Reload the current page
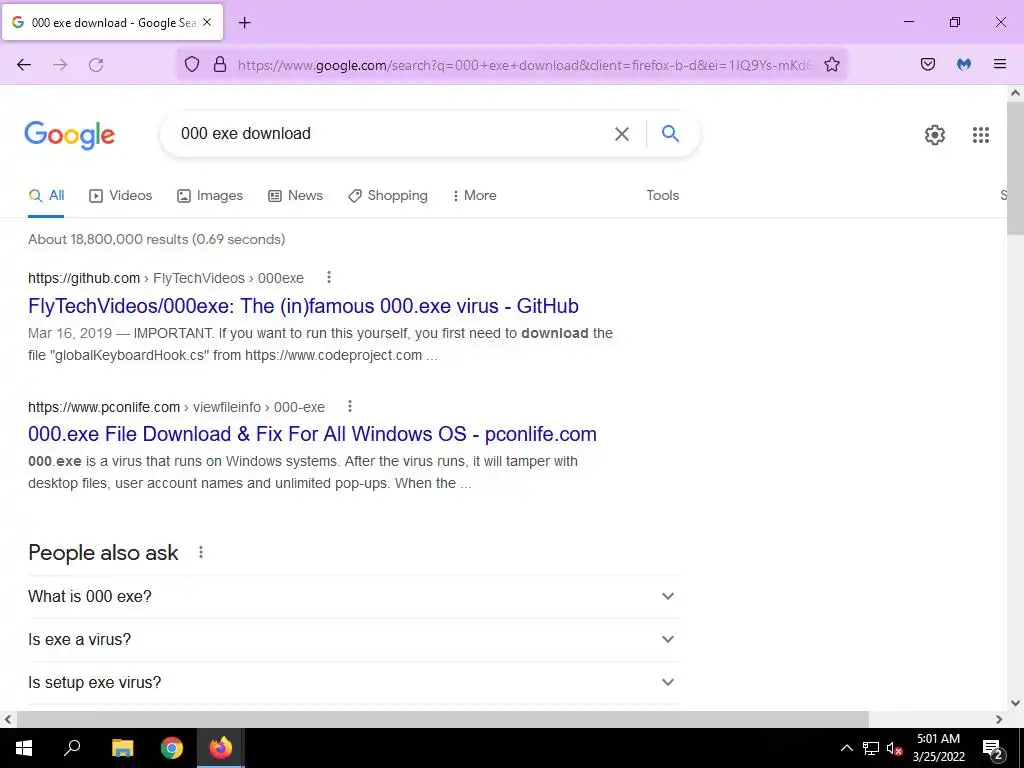The width and height of the screenshot is (1024, 768). tap(96, 65)
